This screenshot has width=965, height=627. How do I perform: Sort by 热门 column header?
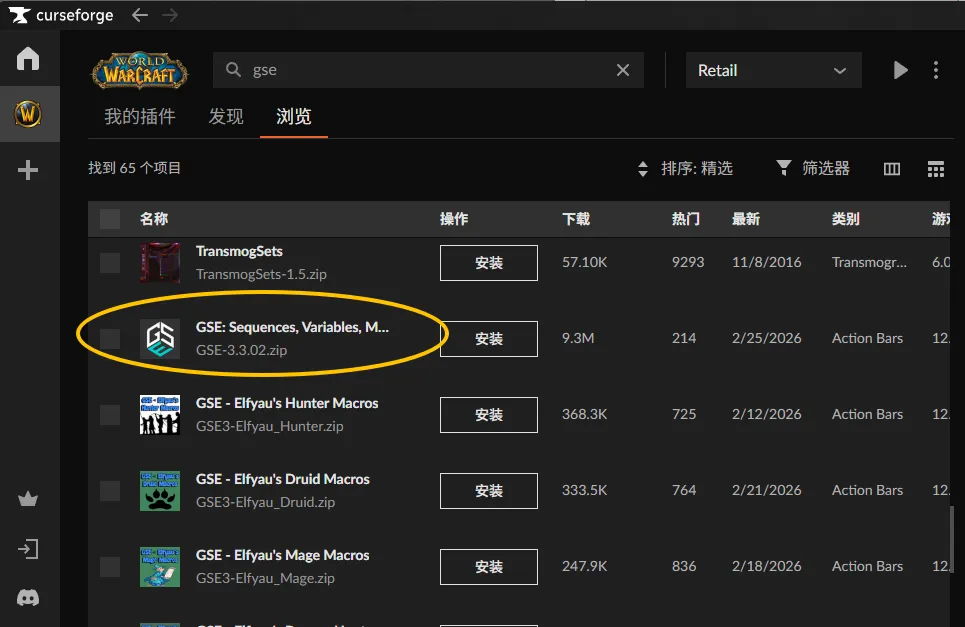[x=686, y=219]
